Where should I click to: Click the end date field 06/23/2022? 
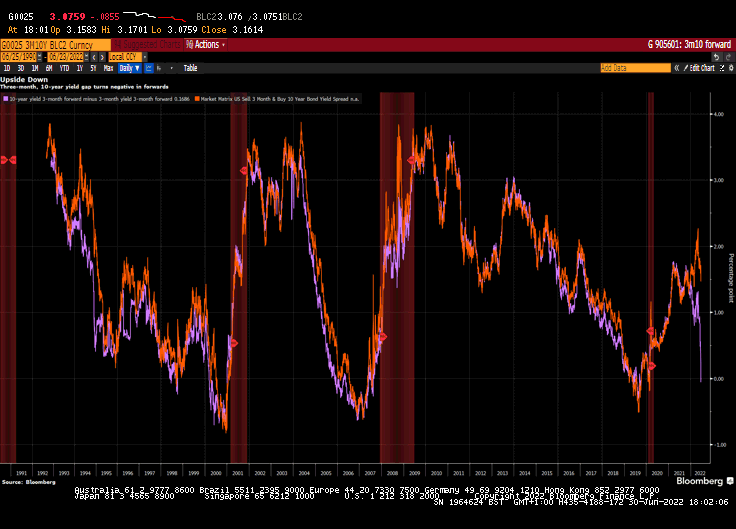pyautogui.click(x=66, y=57)
